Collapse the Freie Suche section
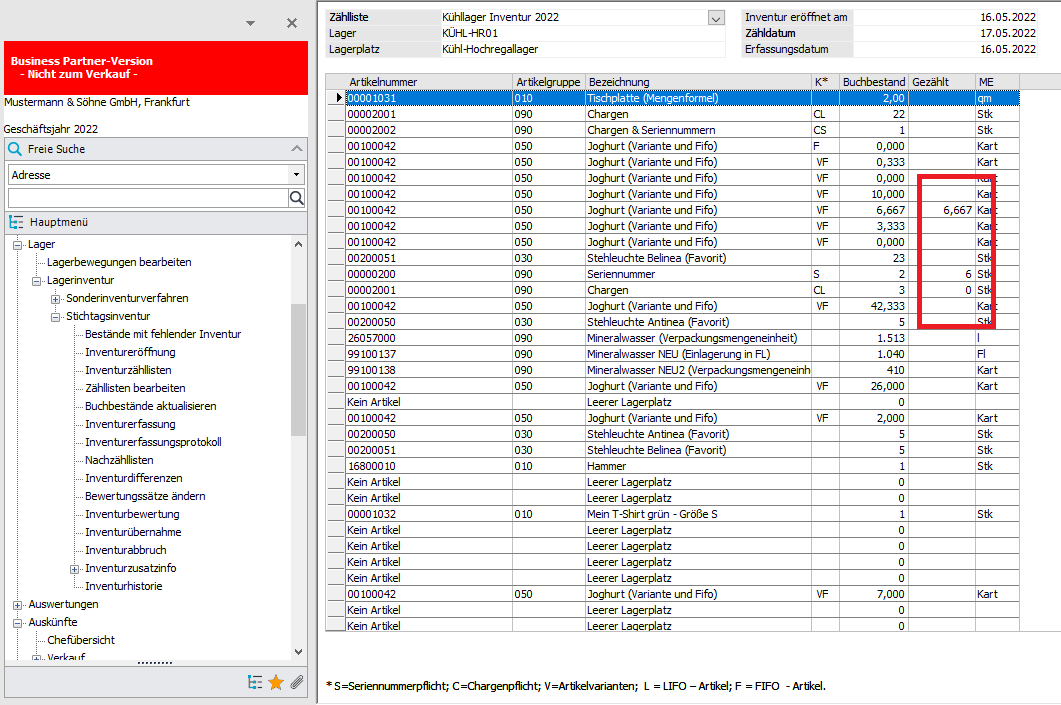1061x705 pixels. (x=296, y=149)
